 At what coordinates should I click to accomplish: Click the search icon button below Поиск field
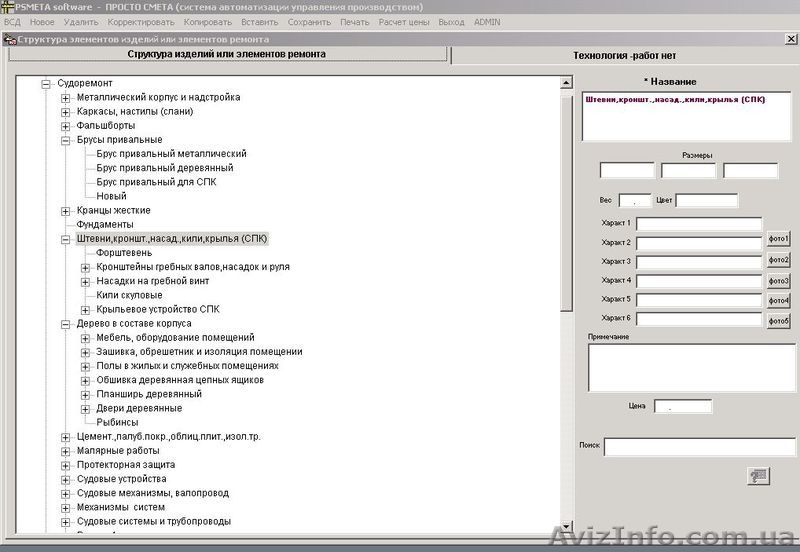[x=758, y=476]
